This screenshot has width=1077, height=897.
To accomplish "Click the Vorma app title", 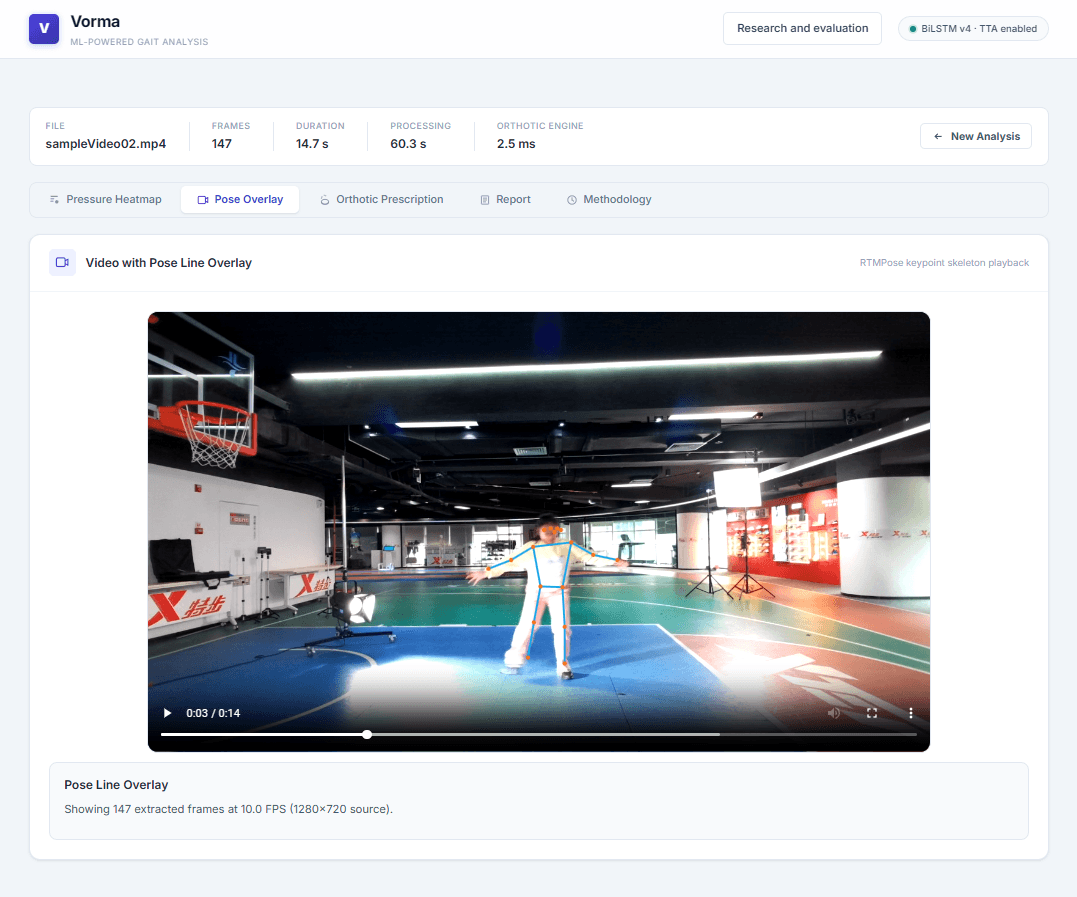I will (x=95, y=21).
